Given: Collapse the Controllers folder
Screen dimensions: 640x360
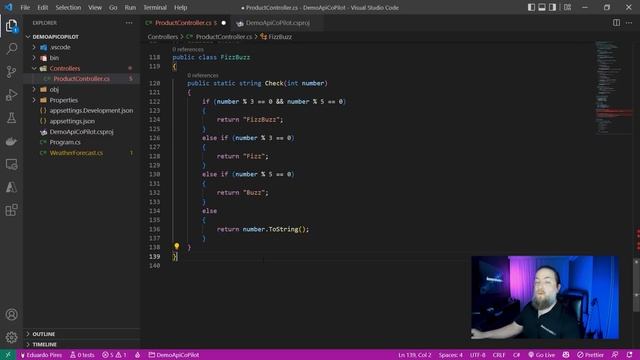Looking at the screenshot, I should coord(34,68).
